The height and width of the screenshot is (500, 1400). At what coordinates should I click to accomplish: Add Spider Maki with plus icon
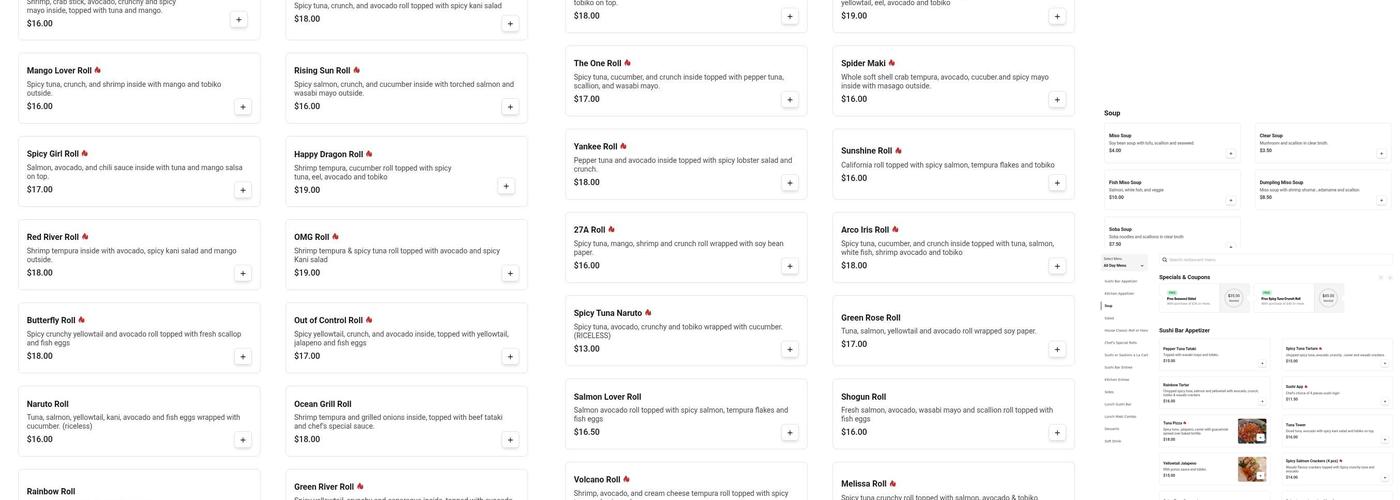pyautogui.click(x=1057, y=100)
